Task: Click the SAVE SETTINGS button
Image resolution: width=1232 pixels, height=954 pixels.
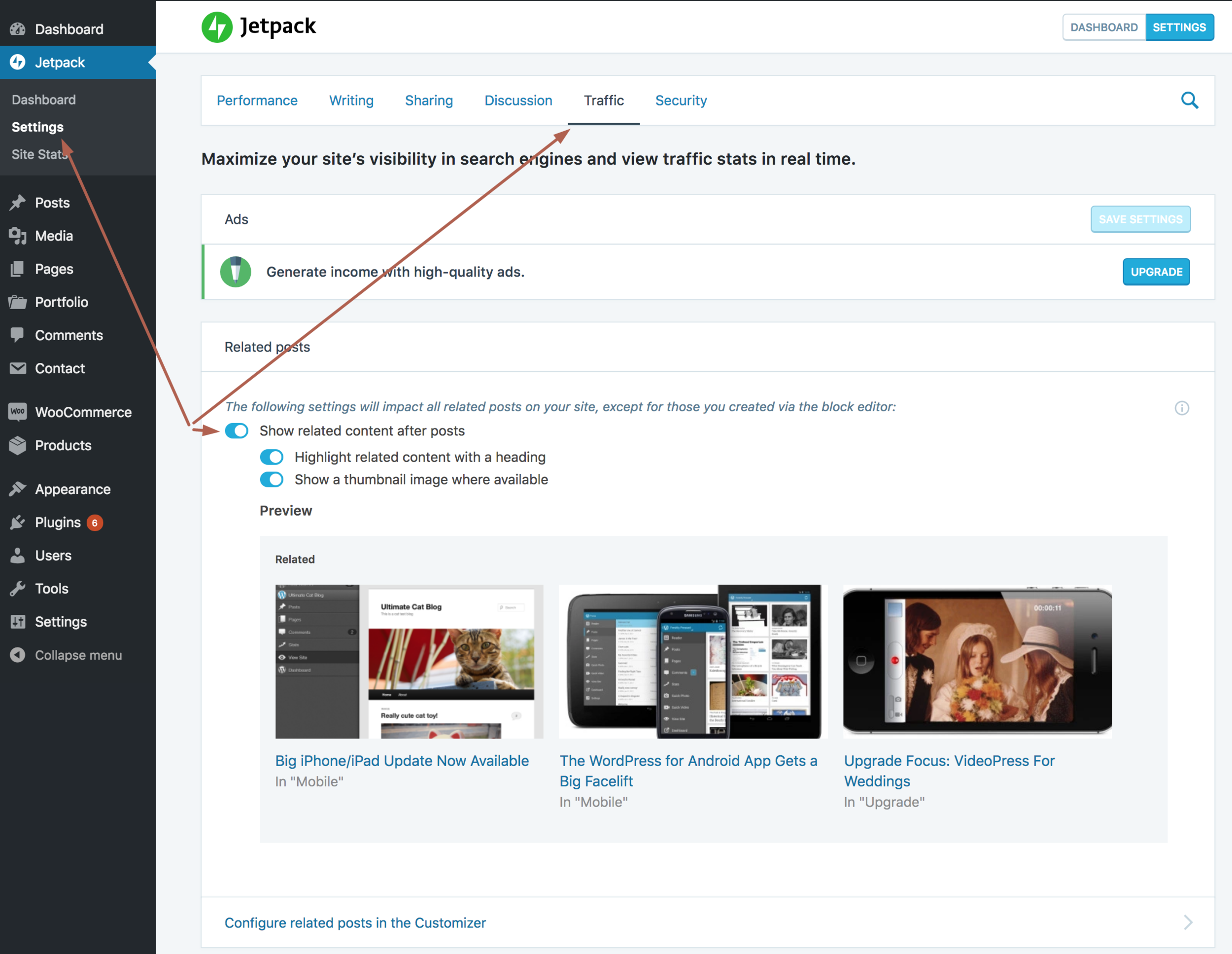Action: click(x=1140, y=219)
